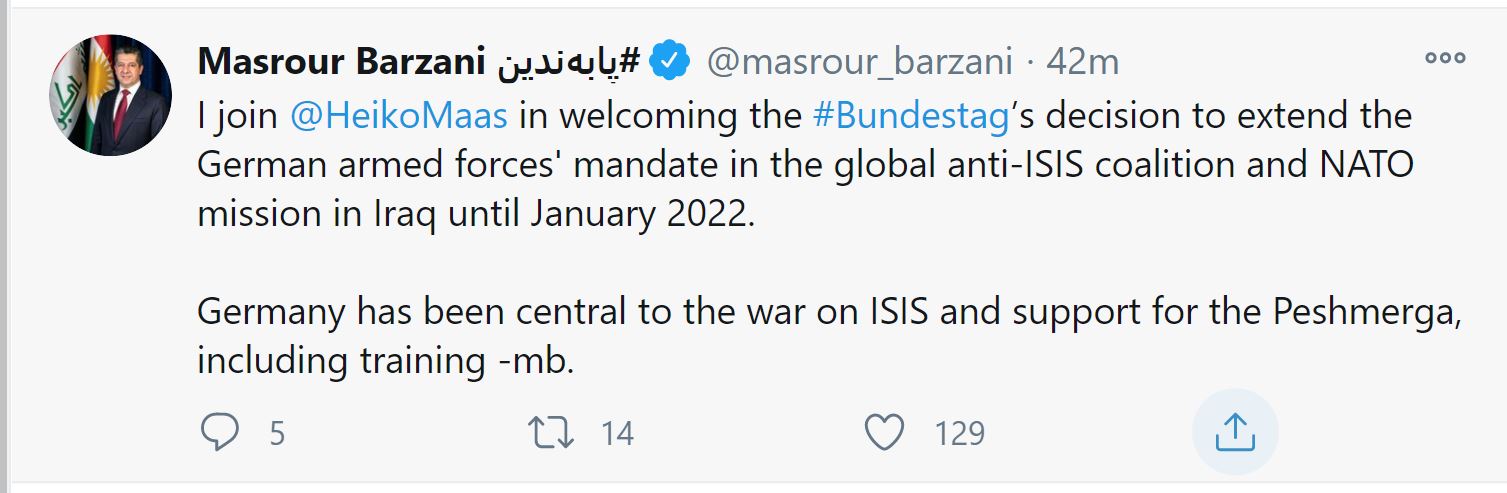Click the 'January 2022' sentence in the tweet
Viewport: 1507px width, 493px height.
tap(474, 215)
